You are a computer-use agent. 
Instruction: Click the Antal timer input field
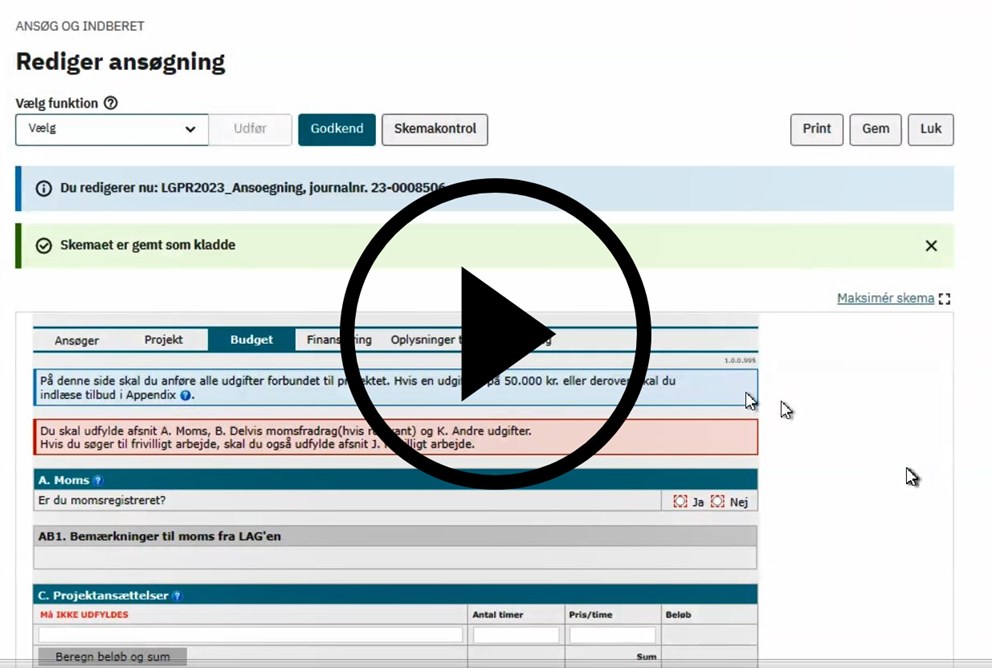point(516,635)
